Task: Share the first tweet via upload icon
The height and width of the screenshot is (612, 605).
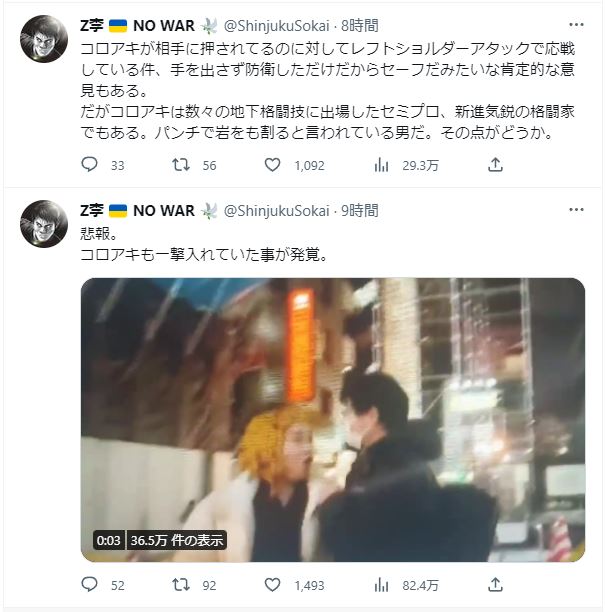Action: point(495,165)
